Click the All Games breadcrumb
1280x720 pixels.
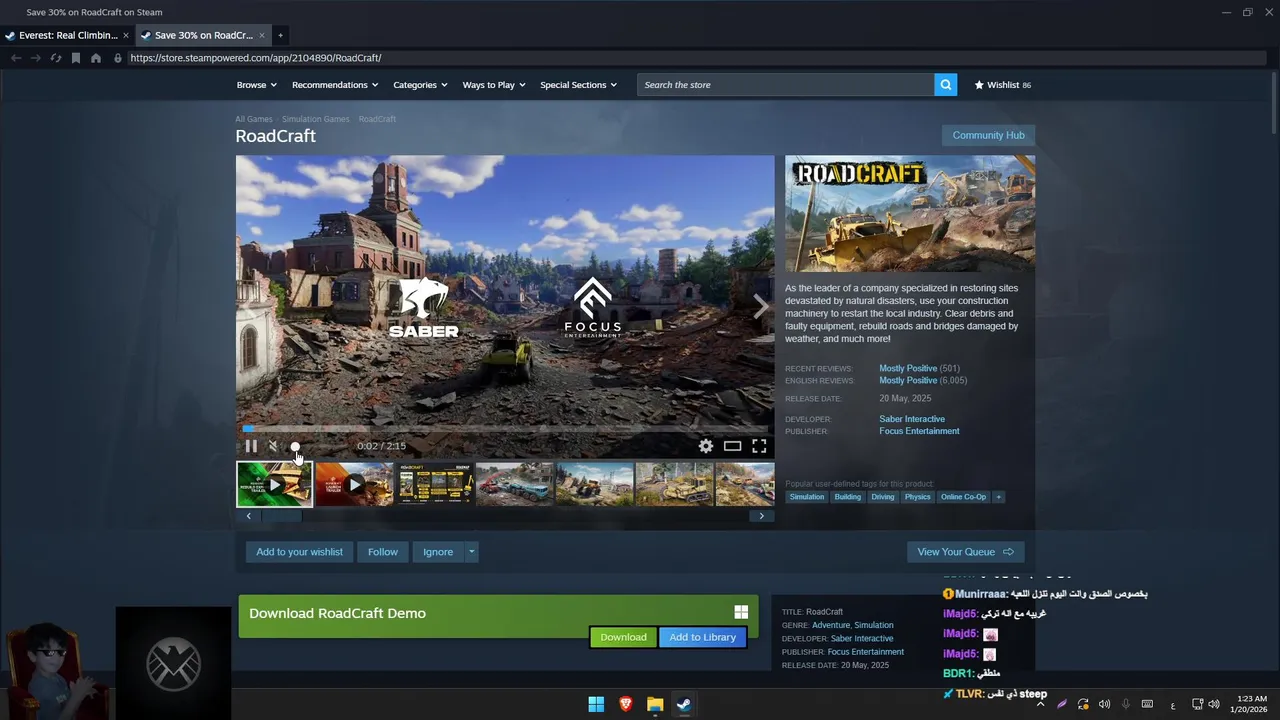254,119
